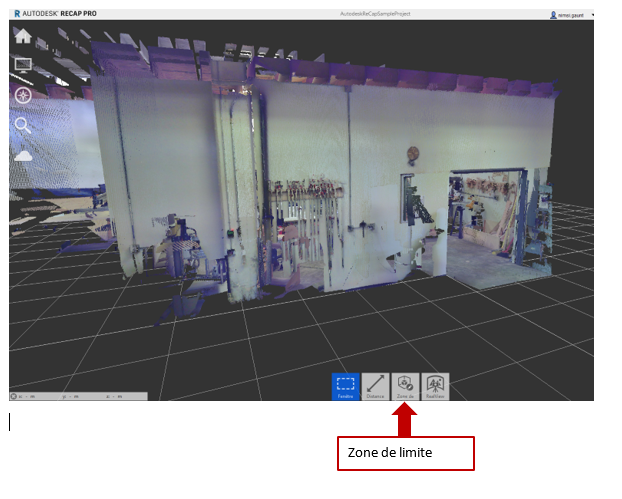Open the cloud sharing icon

(22, 156)
